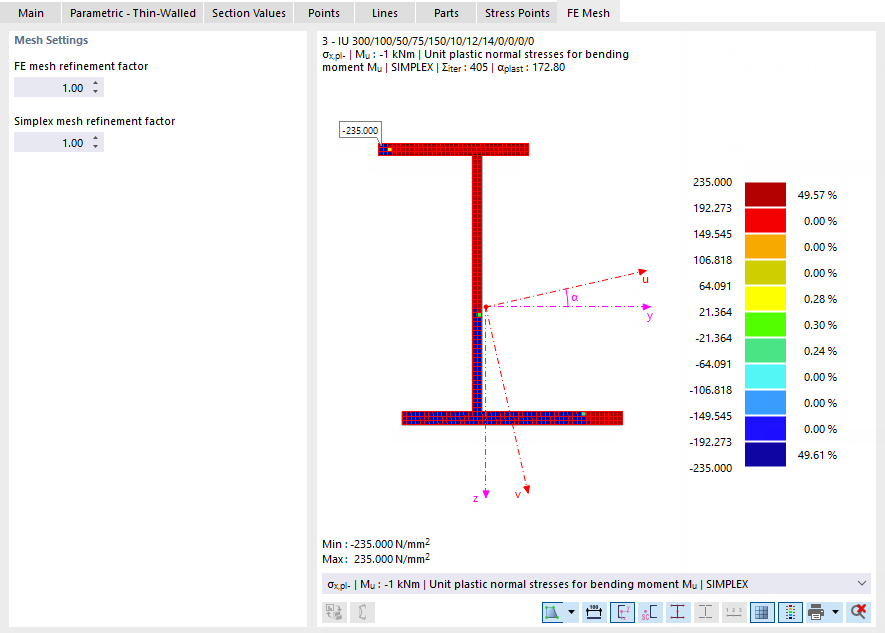This screenshot has height=633, width=885.
Task: Click the -21.364 legend value
Action: pyautogui.click(x=713, y=338)
